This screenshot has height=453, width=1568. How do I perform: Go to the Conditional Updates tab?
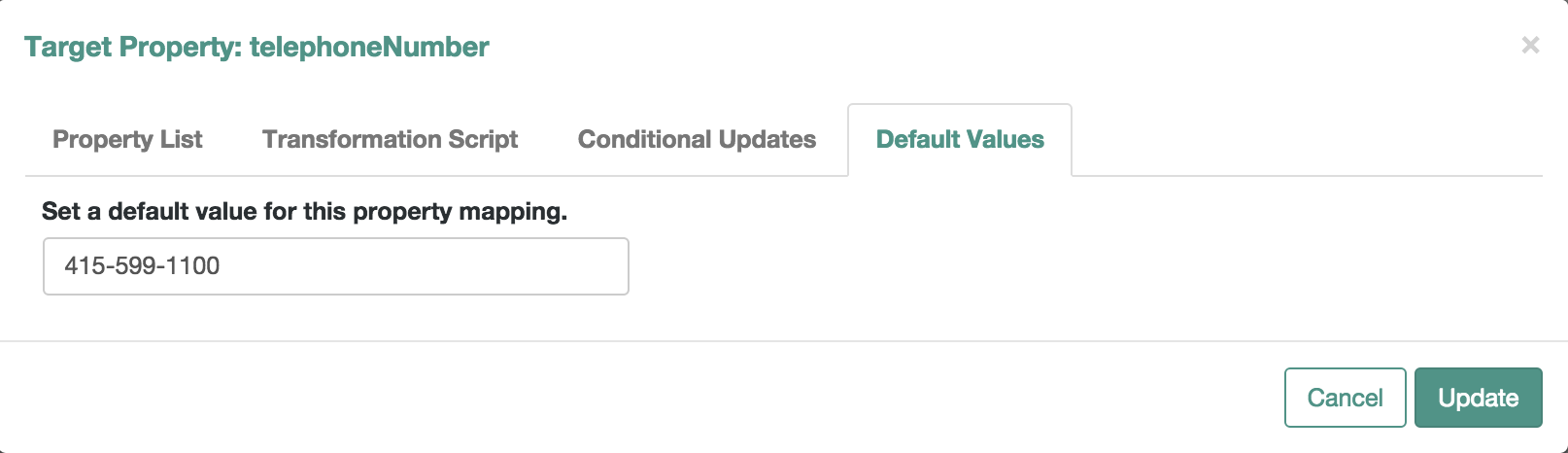point(697,140)
